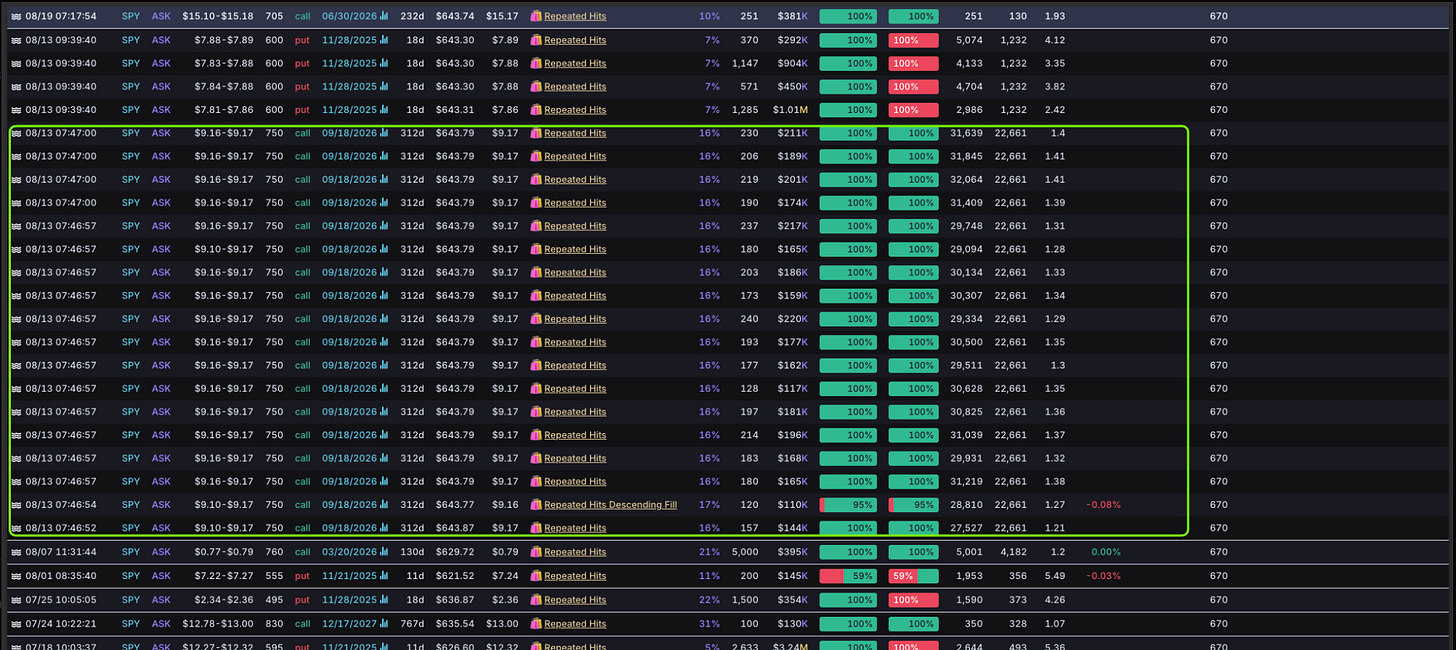Open the chart icon in the $211K premium row
This screenshot has width=1456, height=650.
tap(384, 133)
